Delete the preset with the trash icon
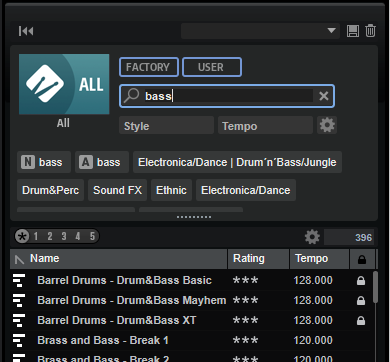 (x=370, y=31)
